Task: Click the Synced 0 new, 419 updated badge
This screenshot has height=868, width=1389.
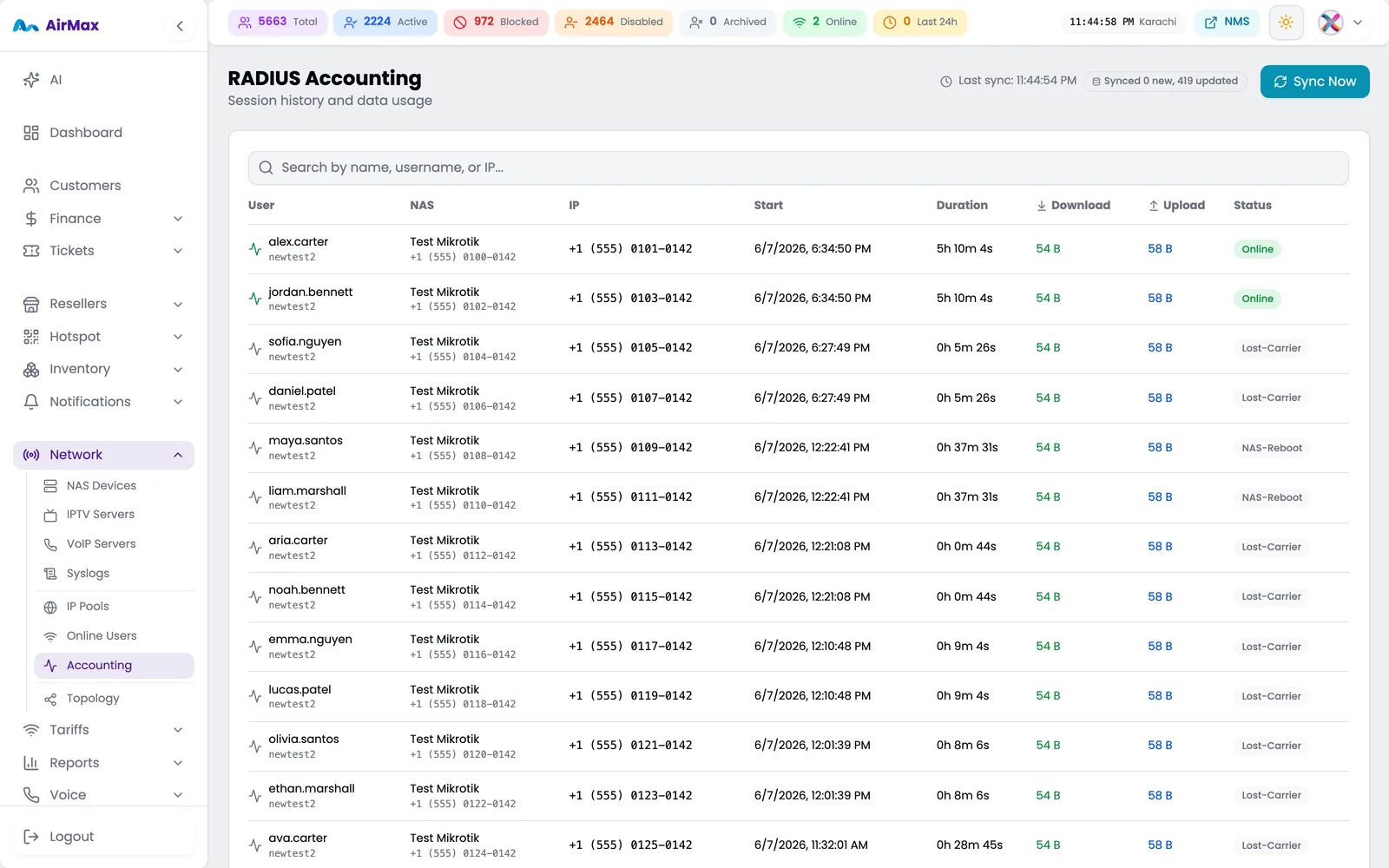Action: coord(1165,82)
